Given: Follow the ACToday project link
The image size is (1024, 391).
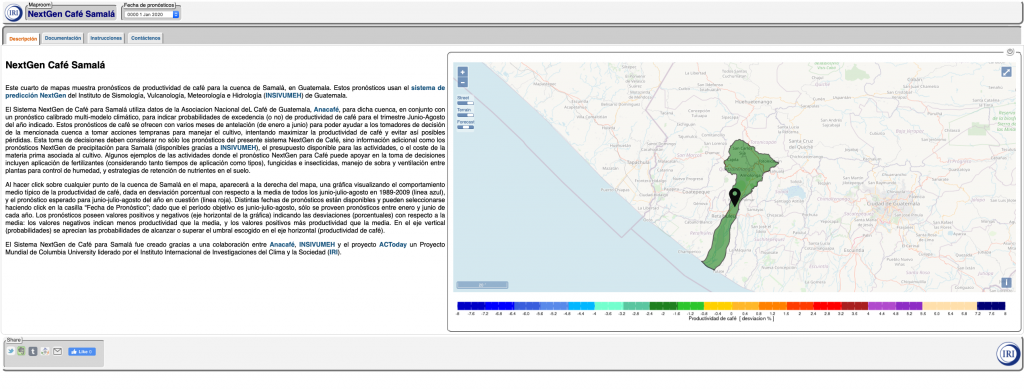Looking at the screenshot, I should point(392,244).
